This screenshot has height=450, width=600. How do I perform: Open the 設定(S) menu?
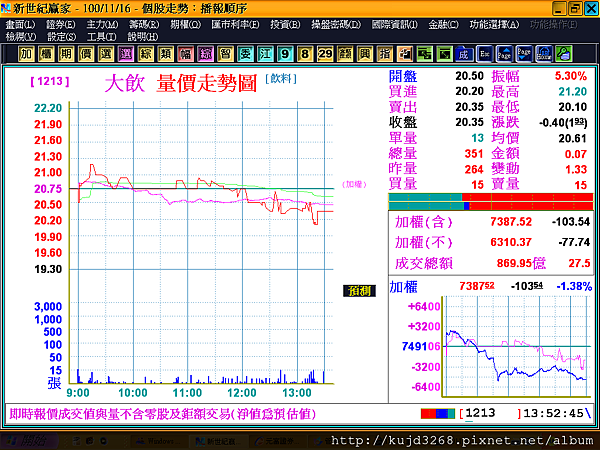(62, 37)
